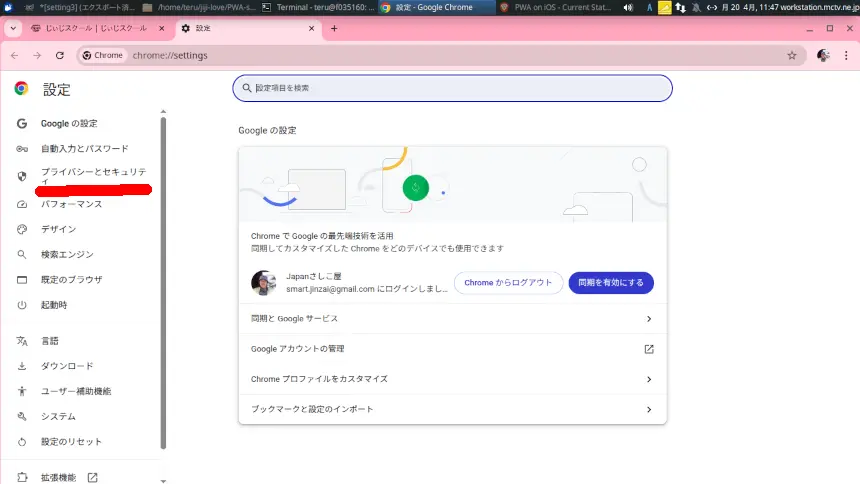Image resolution: width=860 pixels, height=484 pixels.
Task: Click the Chrome site info chip
Action: click(x=103, y=55)
